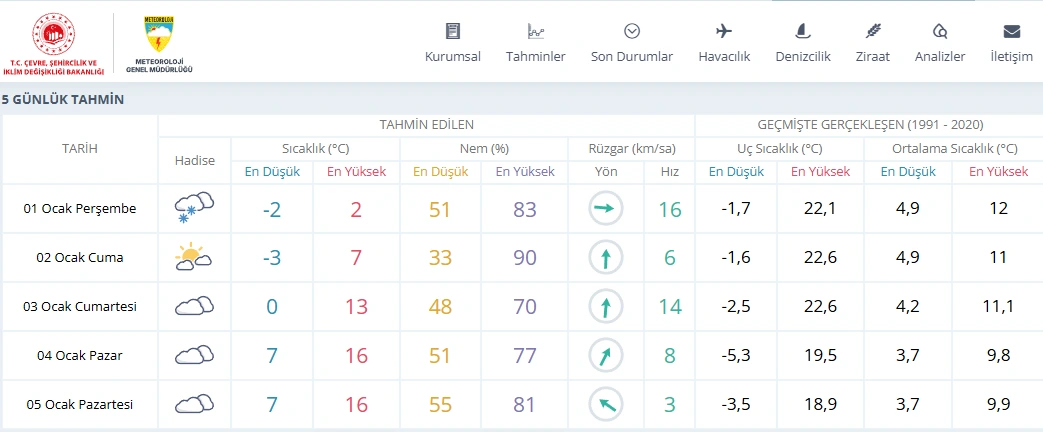This screenshot has height=432, width=1043.
Task: Click extreme low -5,3 for 04 Ocak
Action: point(736,355)
